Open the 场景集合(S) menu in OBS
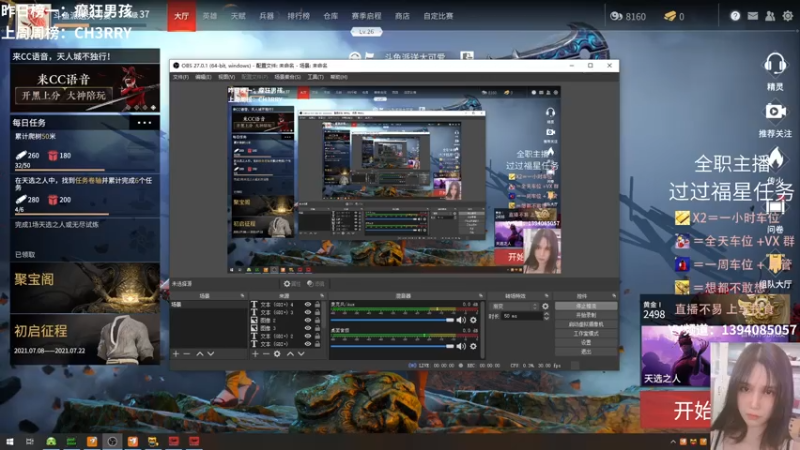The height and width of the screenshot is (450, 800). [288, 77]
